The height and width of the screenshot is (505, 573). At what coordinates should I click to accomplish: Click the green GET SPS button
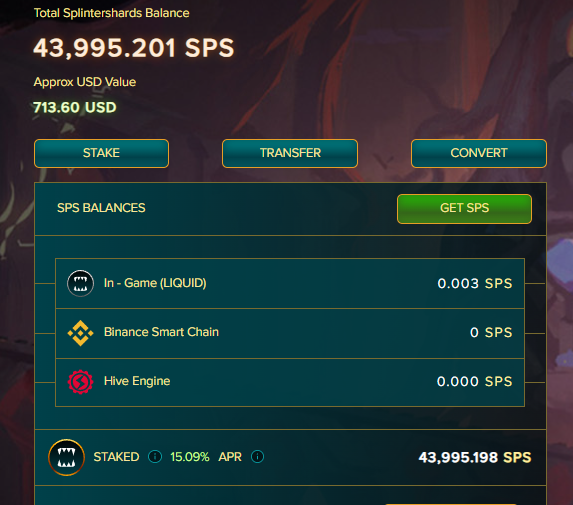click(x=464, y=209)
